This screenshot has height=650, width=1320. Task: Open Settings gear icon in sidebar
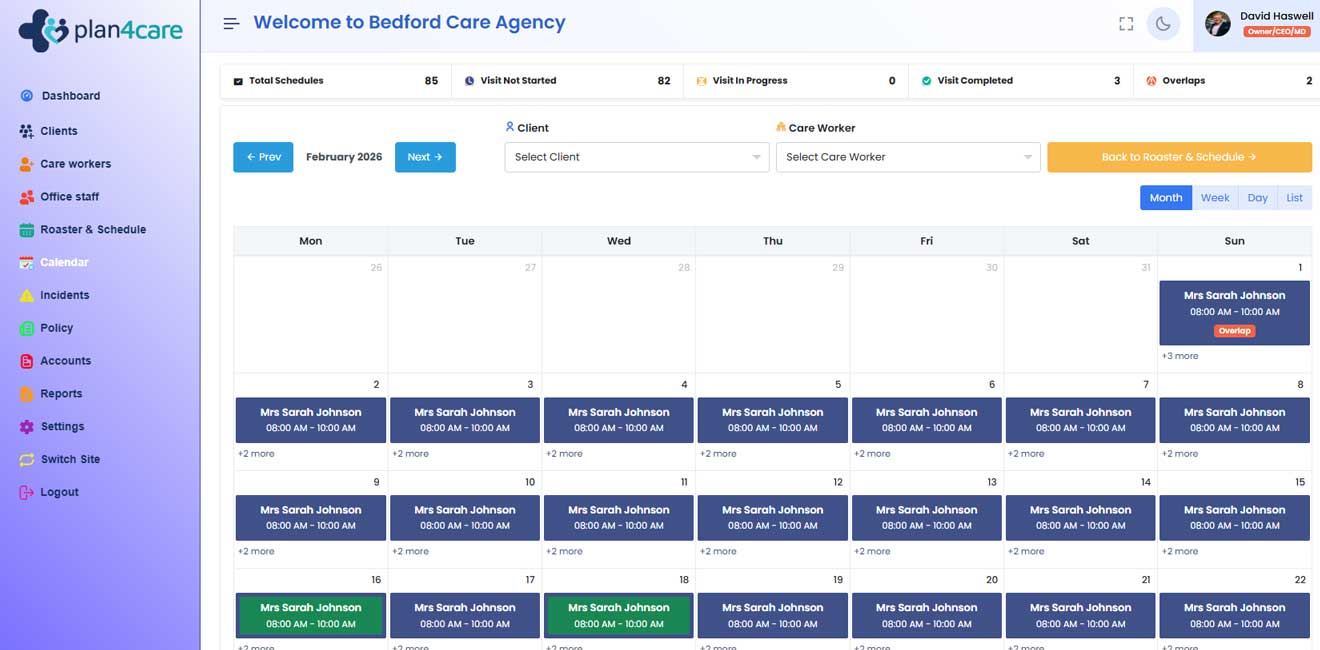[x=27, y=427]
